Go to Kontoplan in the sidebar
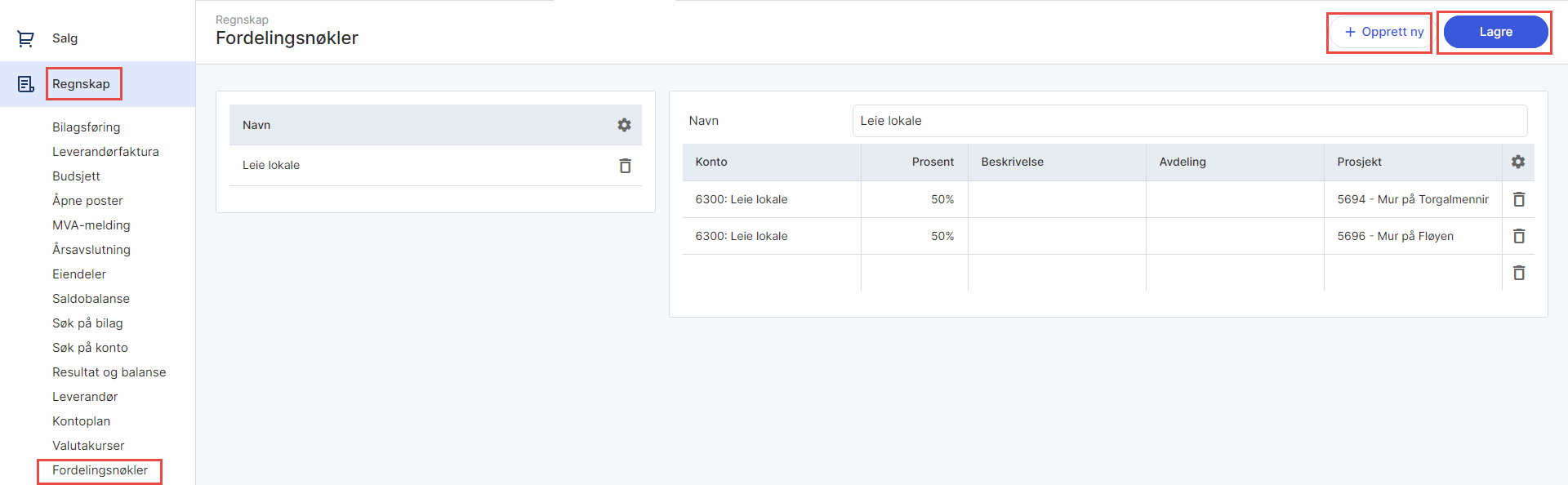This screenshot has height=485, width=1568. pos(81,421)
